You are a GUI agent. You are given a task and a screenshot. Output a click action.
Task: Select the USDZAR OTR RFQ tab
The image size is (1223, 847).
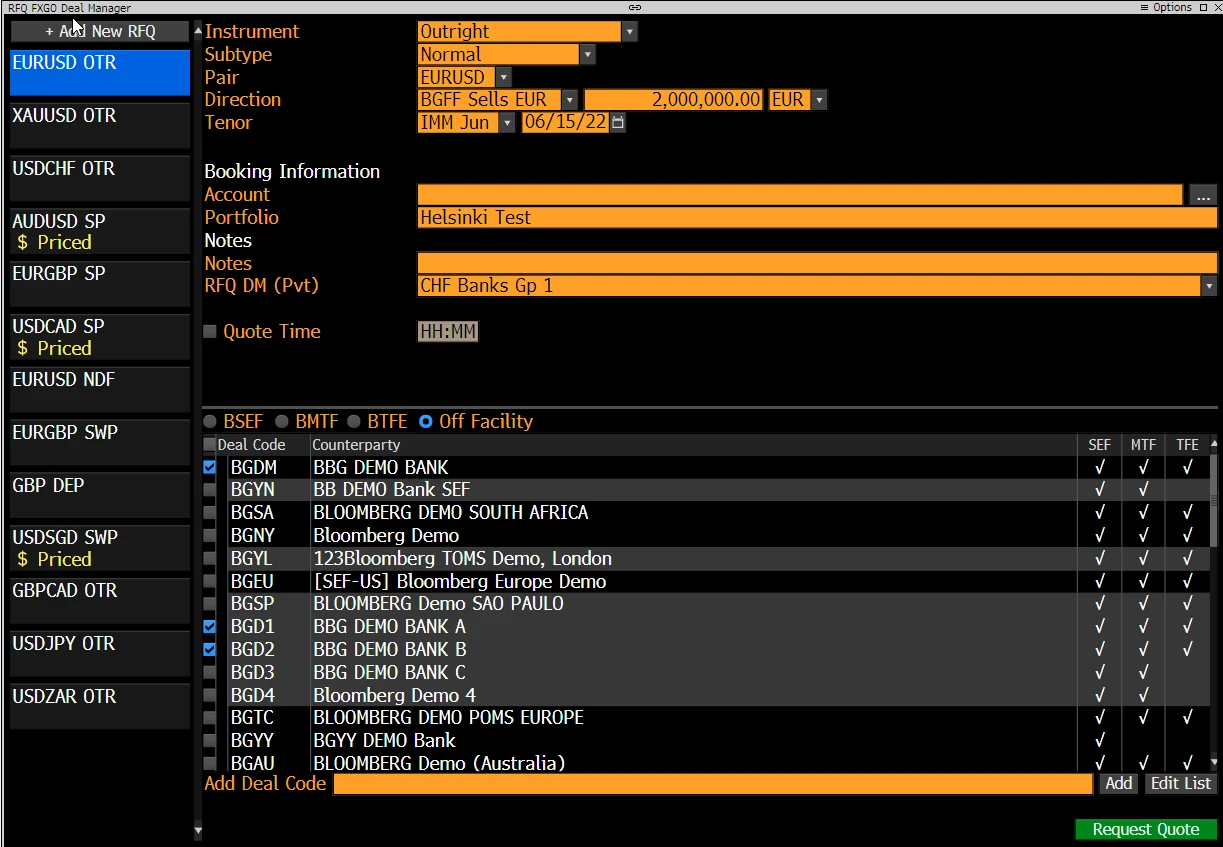point(99,706)
